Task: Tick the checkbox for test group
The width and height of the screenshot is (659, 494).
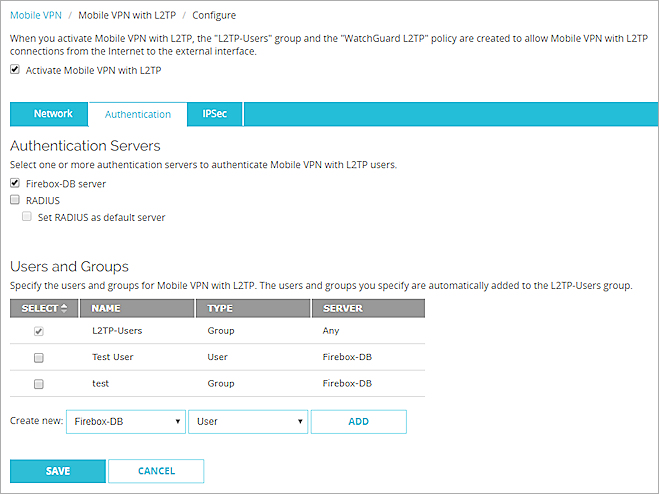Action: (39, 383)
